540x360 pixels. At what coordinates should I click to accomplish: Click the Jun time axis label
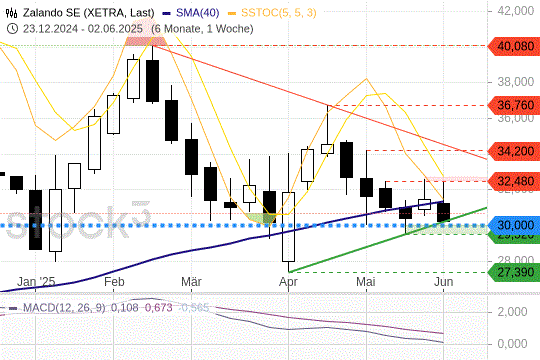tap(444, 282)
